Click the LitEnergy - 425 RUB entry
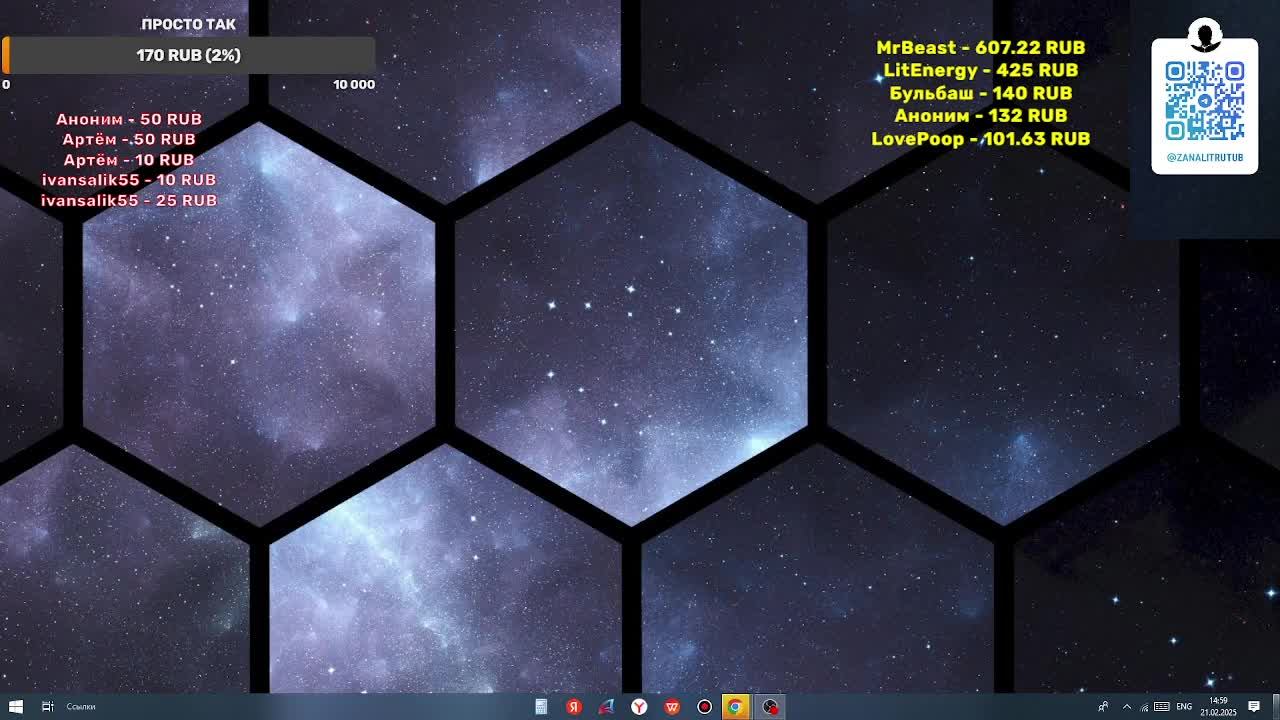The image size is (1280, 720). (981, 70)
